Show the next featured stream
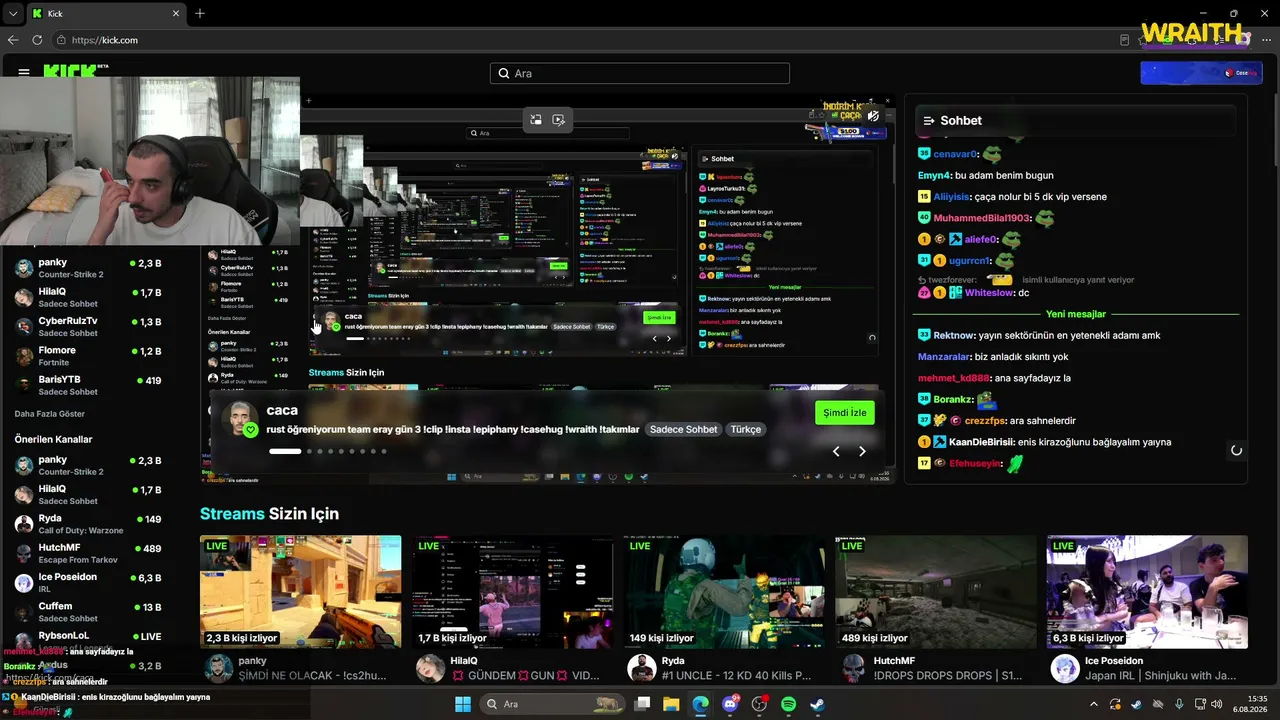1280x720 pixels. point(862,451)
